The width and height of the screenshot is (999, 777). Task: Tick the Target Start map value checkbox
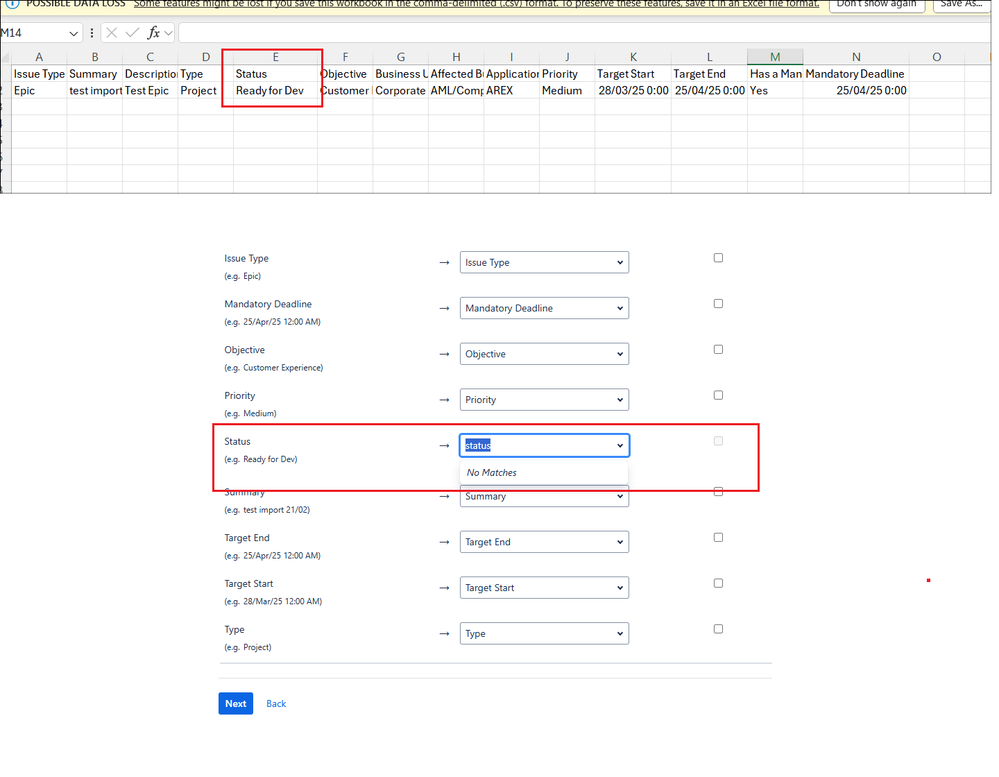[718, 583]
